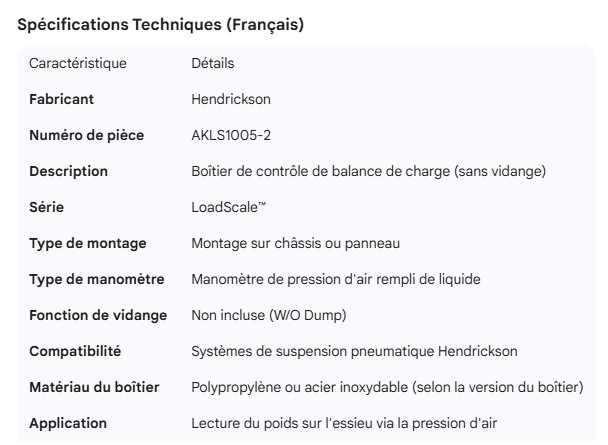Select the "Fabricant" row label
Image resolution: width=608 pixels, height=445 pixels.
tap(62, 99)
